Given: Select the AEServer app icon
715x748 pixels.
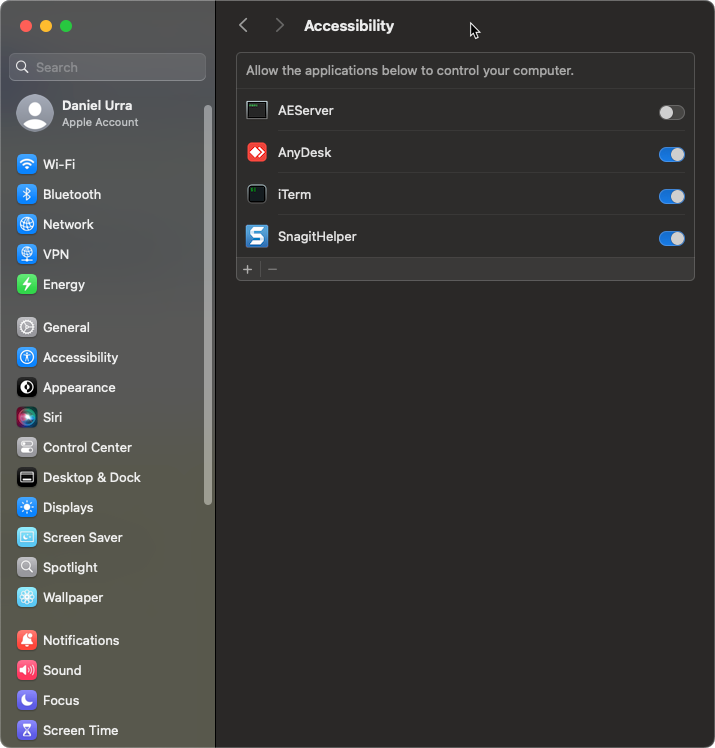Looking at the screenshot, I should 257,111.
